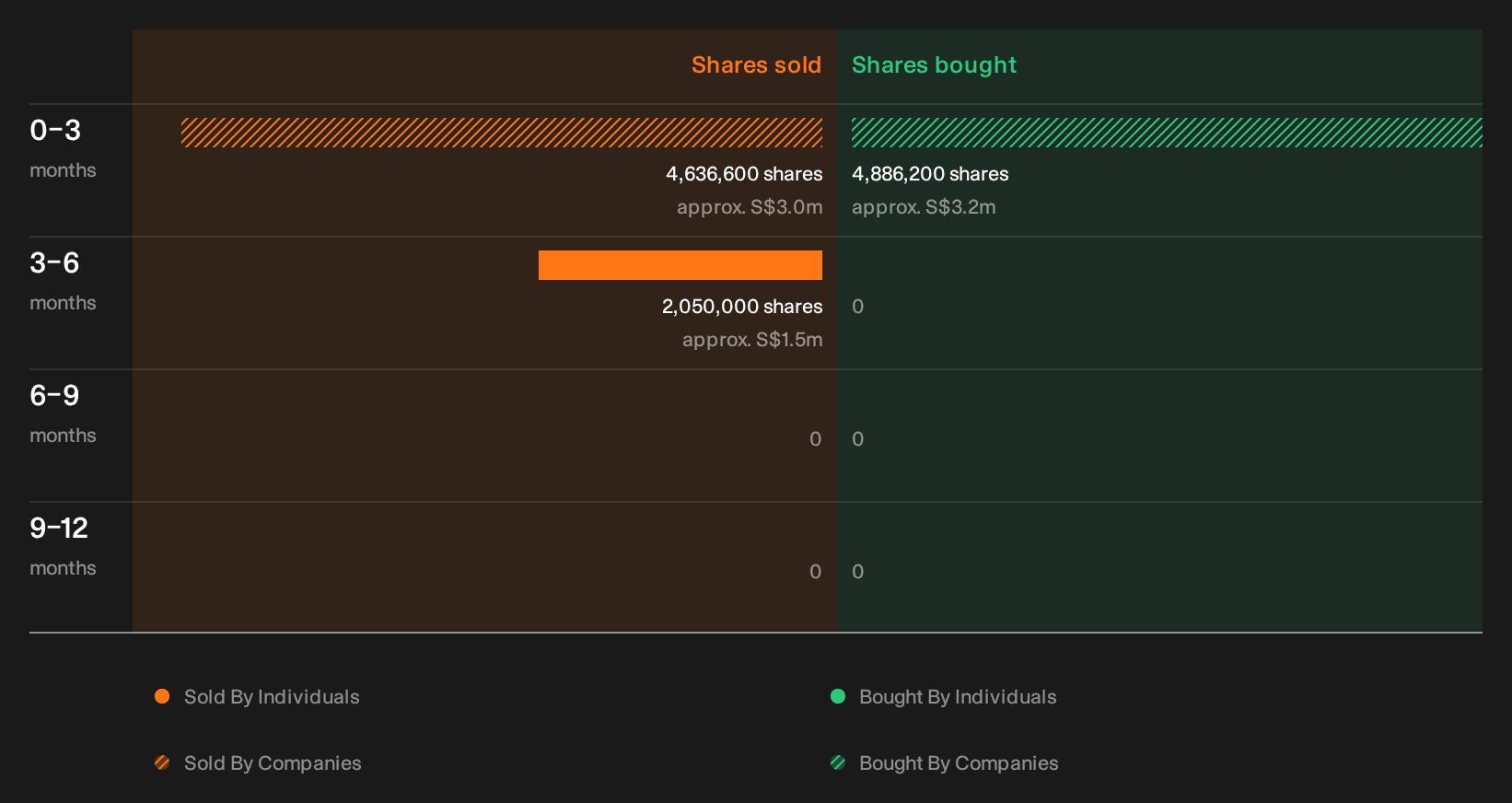Click the 0-3 months row label

[63, 148]
